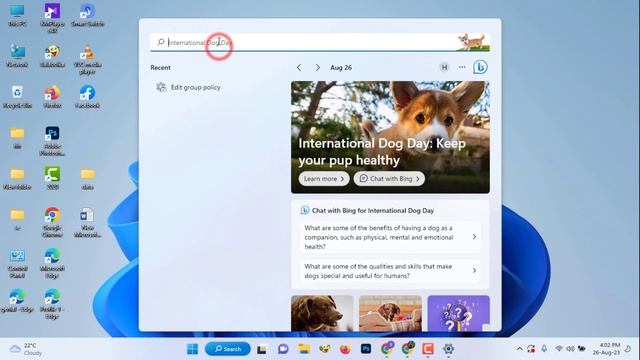Select the Facebook desktop shortcut
640x360 pixels.
[x=87, y=97]
